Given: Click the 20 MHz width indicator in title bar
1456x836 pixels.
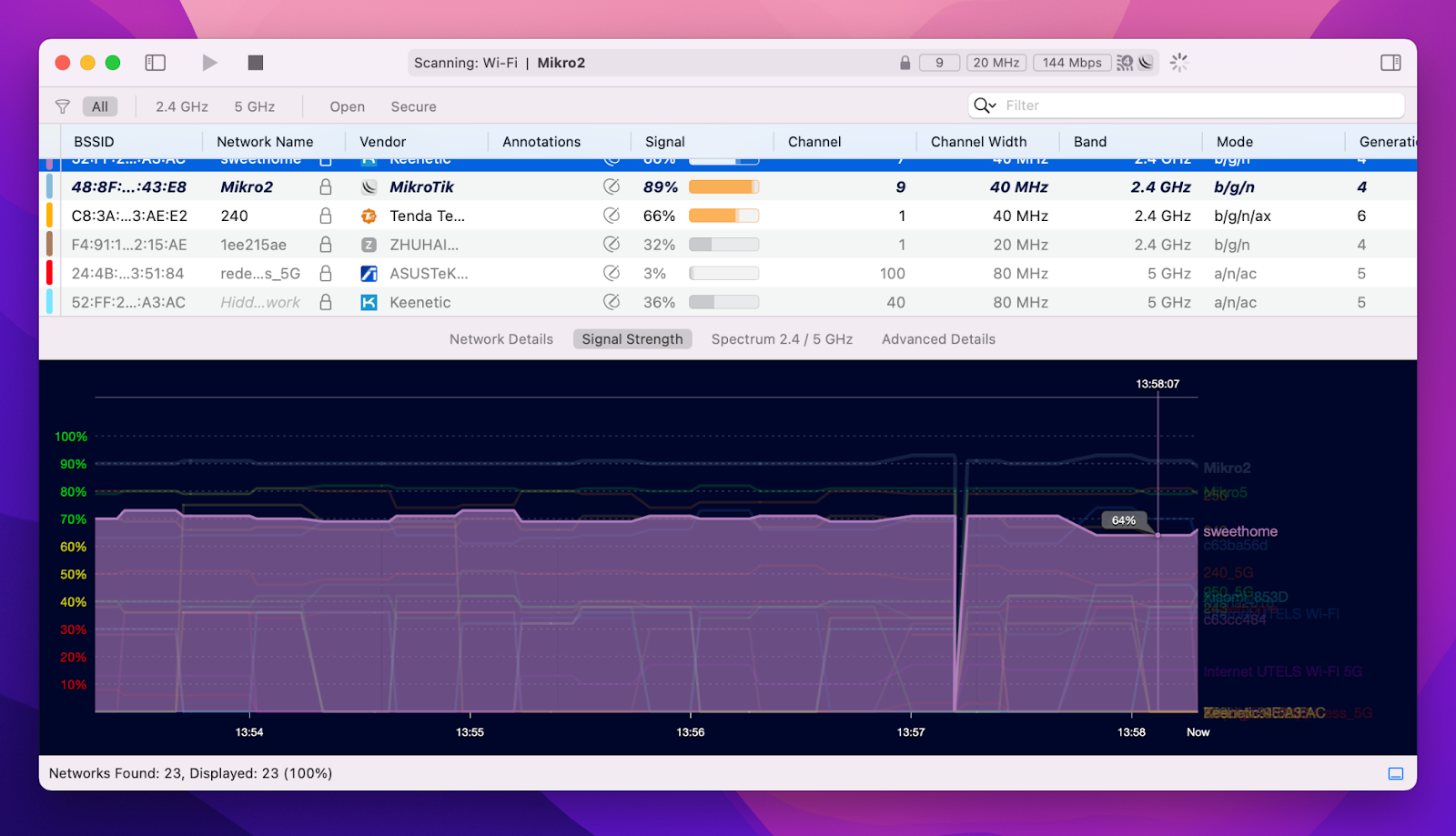Looking at the screenshot, I should (996, 63).
